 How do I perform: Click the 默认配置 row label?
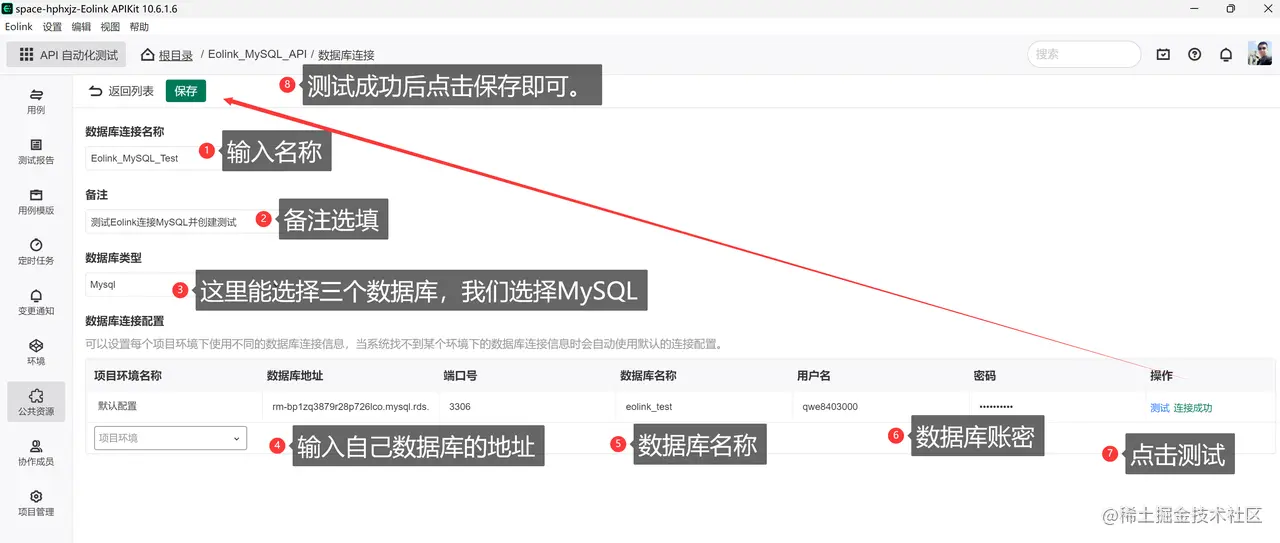tap(117, 406)
